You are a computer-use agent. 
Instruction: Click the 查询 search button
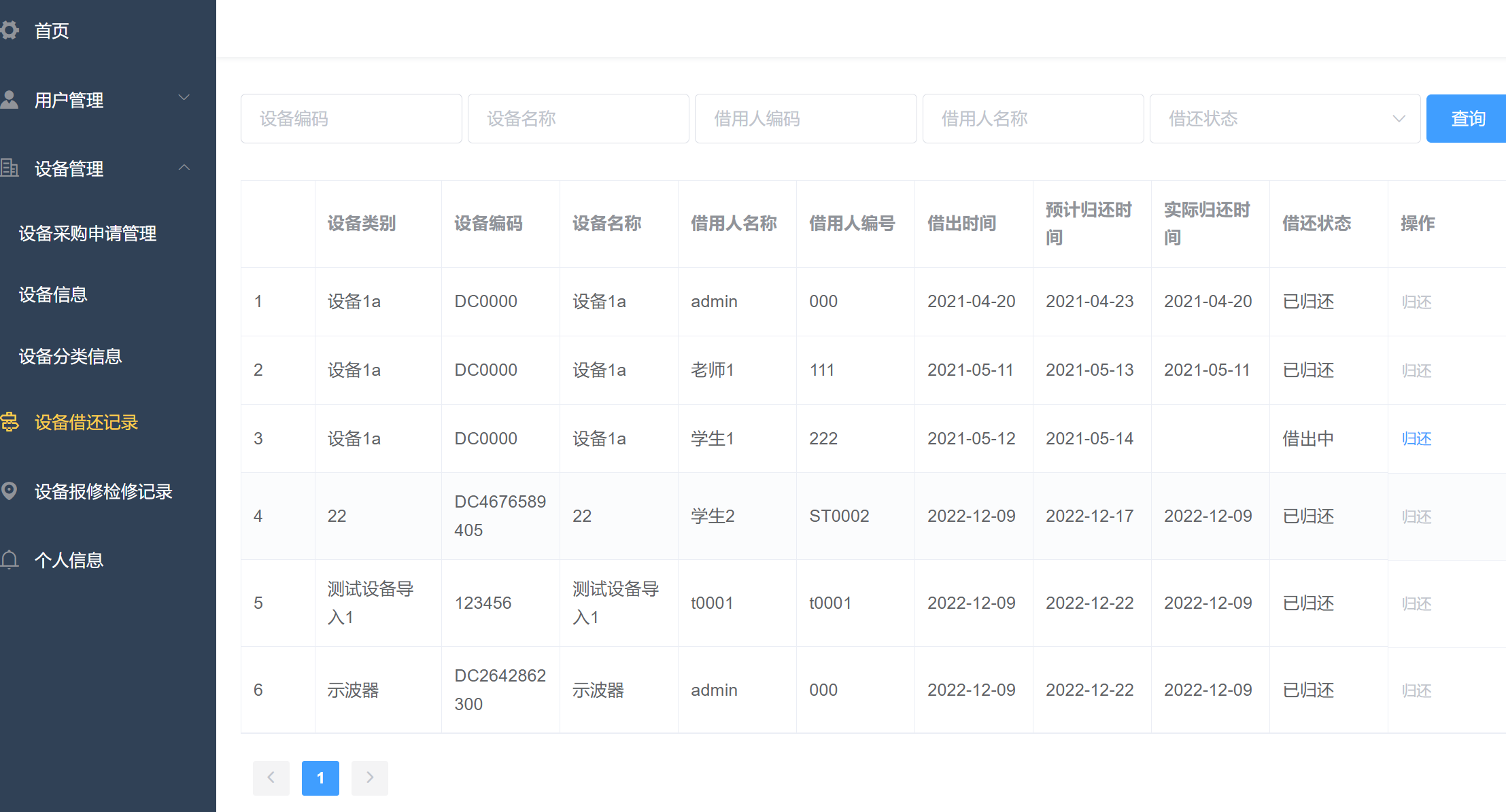pos(1468,118)
